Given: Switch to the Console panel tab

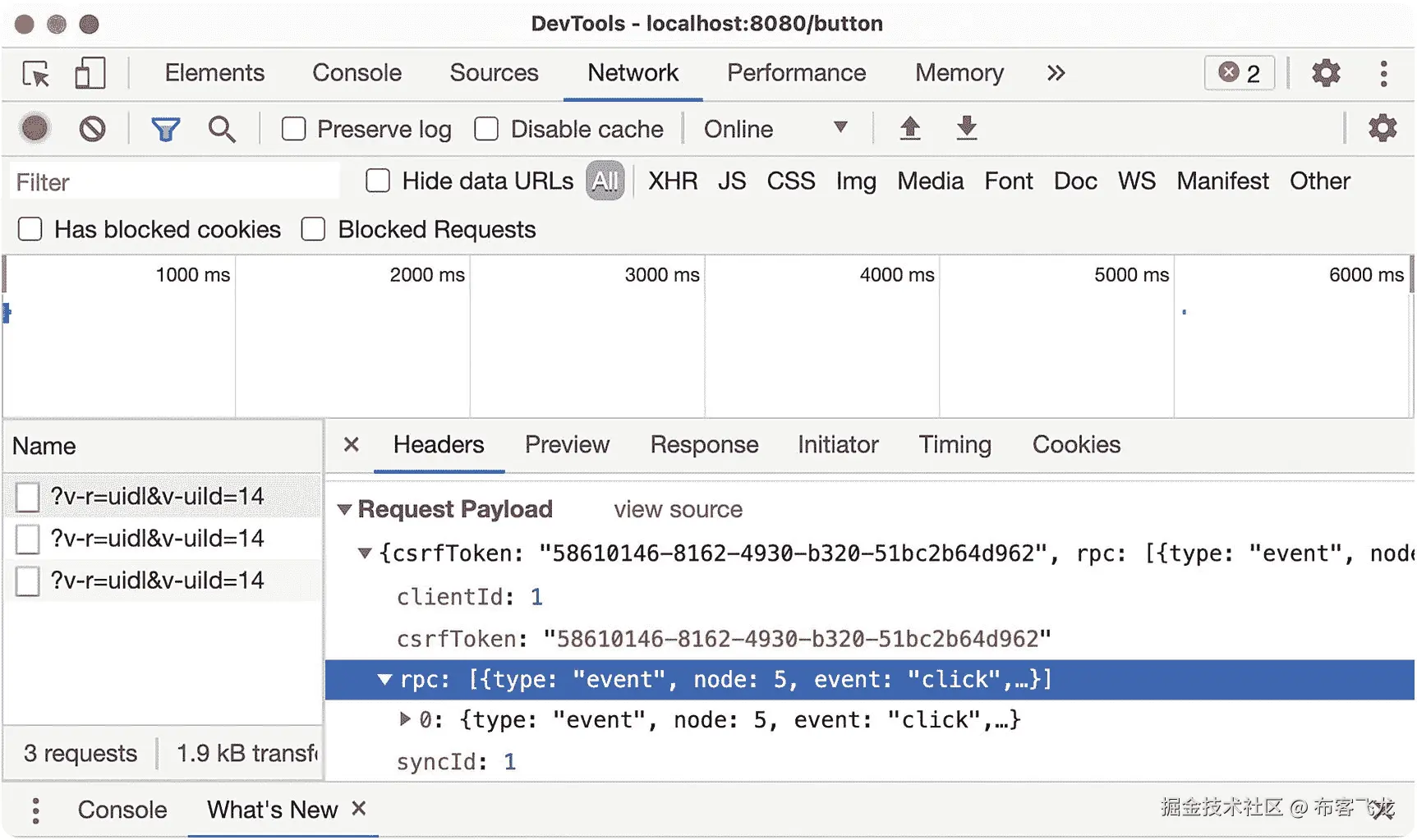Looking at the screenshot, I should pos(357,73).
